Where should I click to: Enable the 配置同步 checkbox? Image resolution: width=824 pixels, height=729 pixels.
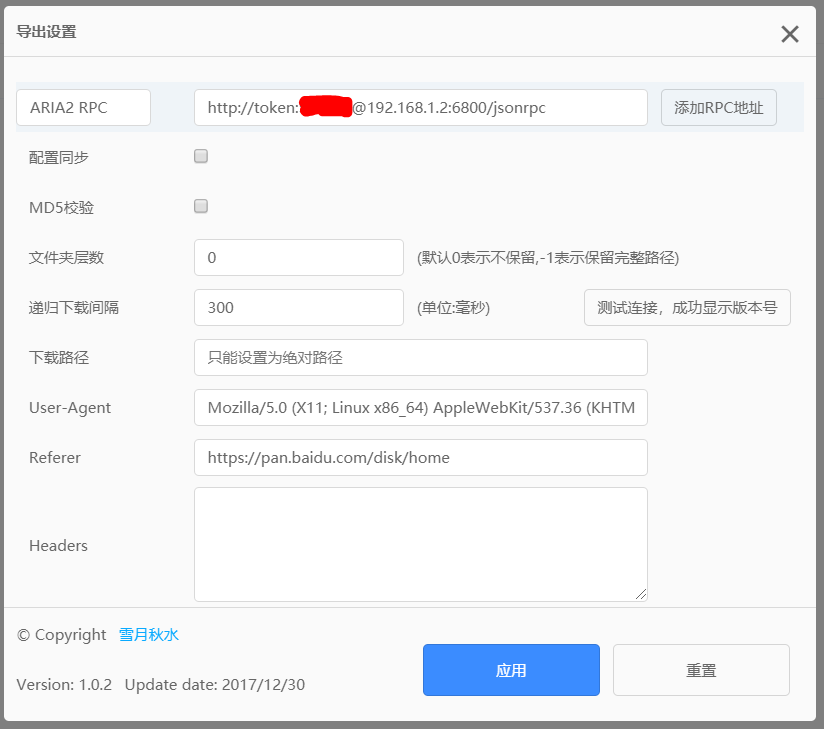click(201, 156)
